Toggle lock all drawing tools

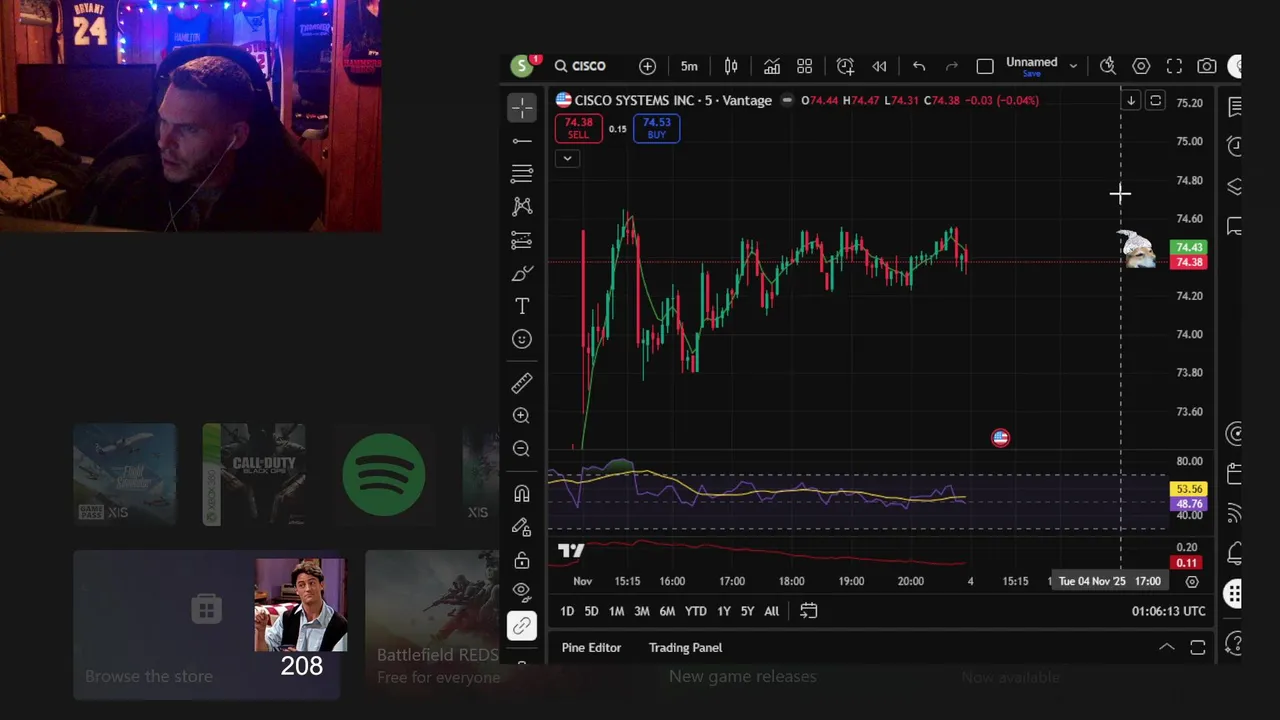click(x=522, y=559)
